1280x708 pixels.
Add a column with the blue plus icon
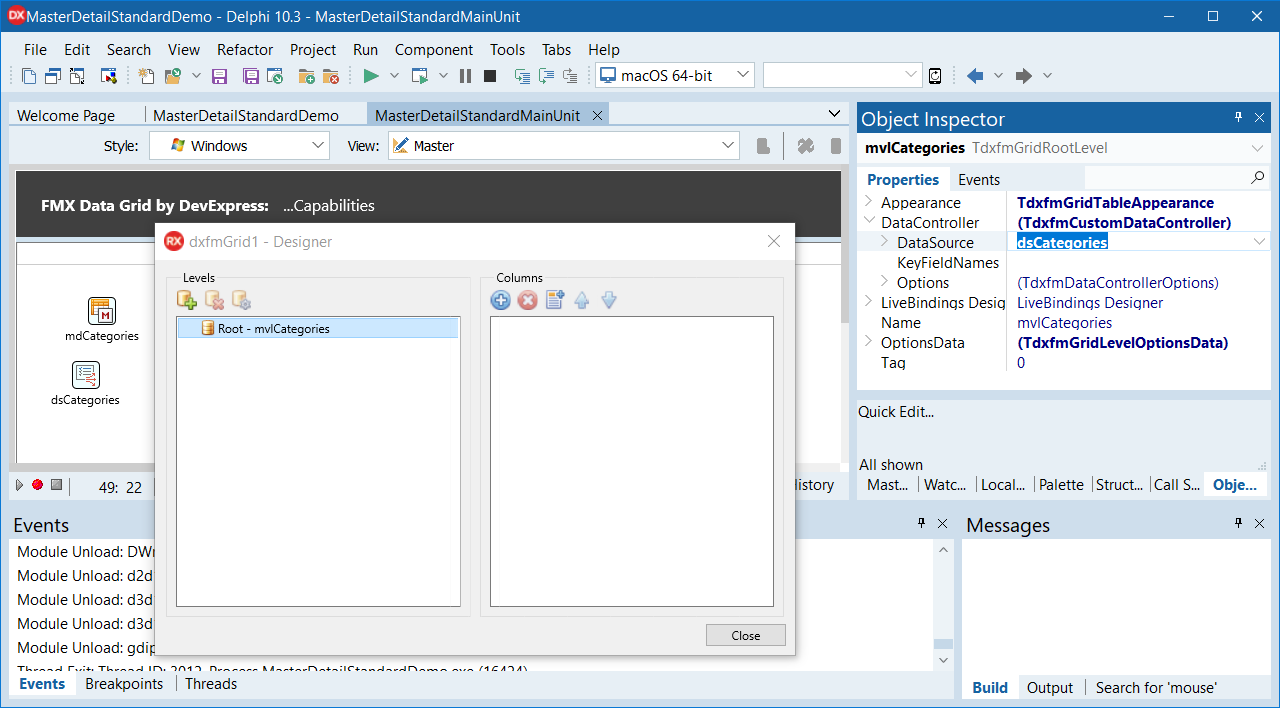[x=501, y=300]
